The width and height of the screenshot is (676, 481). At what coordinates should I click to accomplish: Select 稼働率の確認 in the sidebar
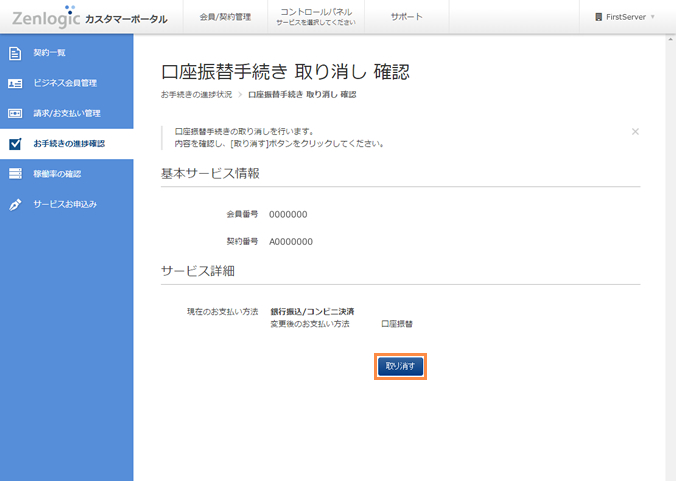click(x=67, y=174)
